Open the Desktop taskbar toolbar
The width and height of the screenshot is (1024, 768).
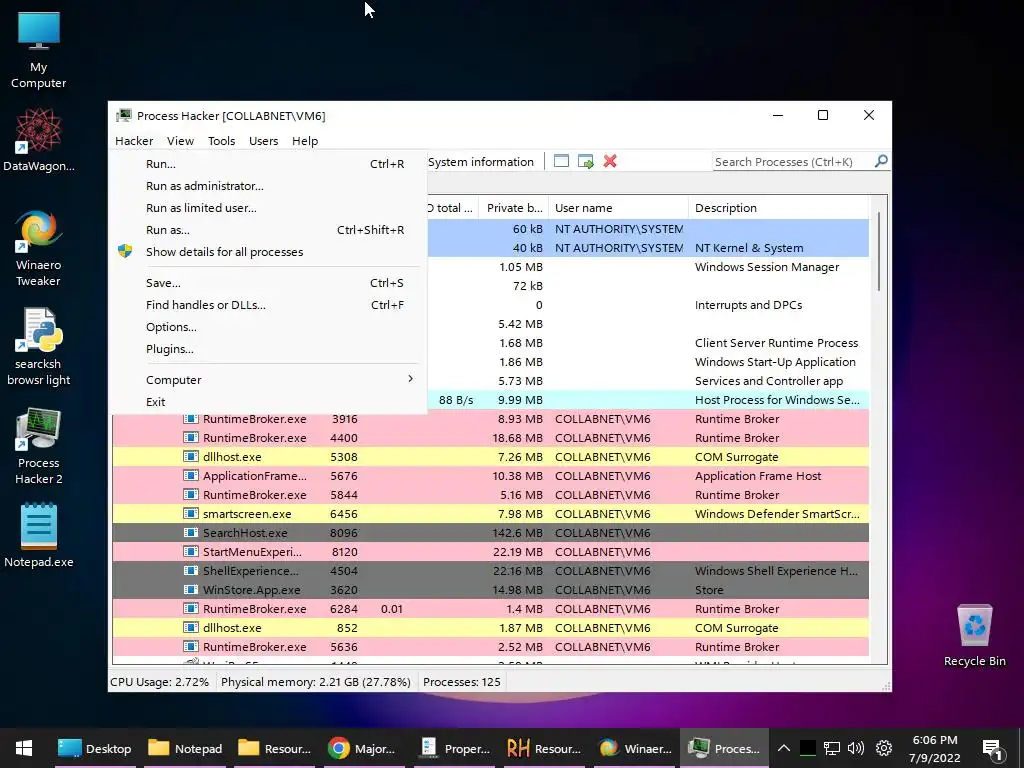tap(95, 748)
